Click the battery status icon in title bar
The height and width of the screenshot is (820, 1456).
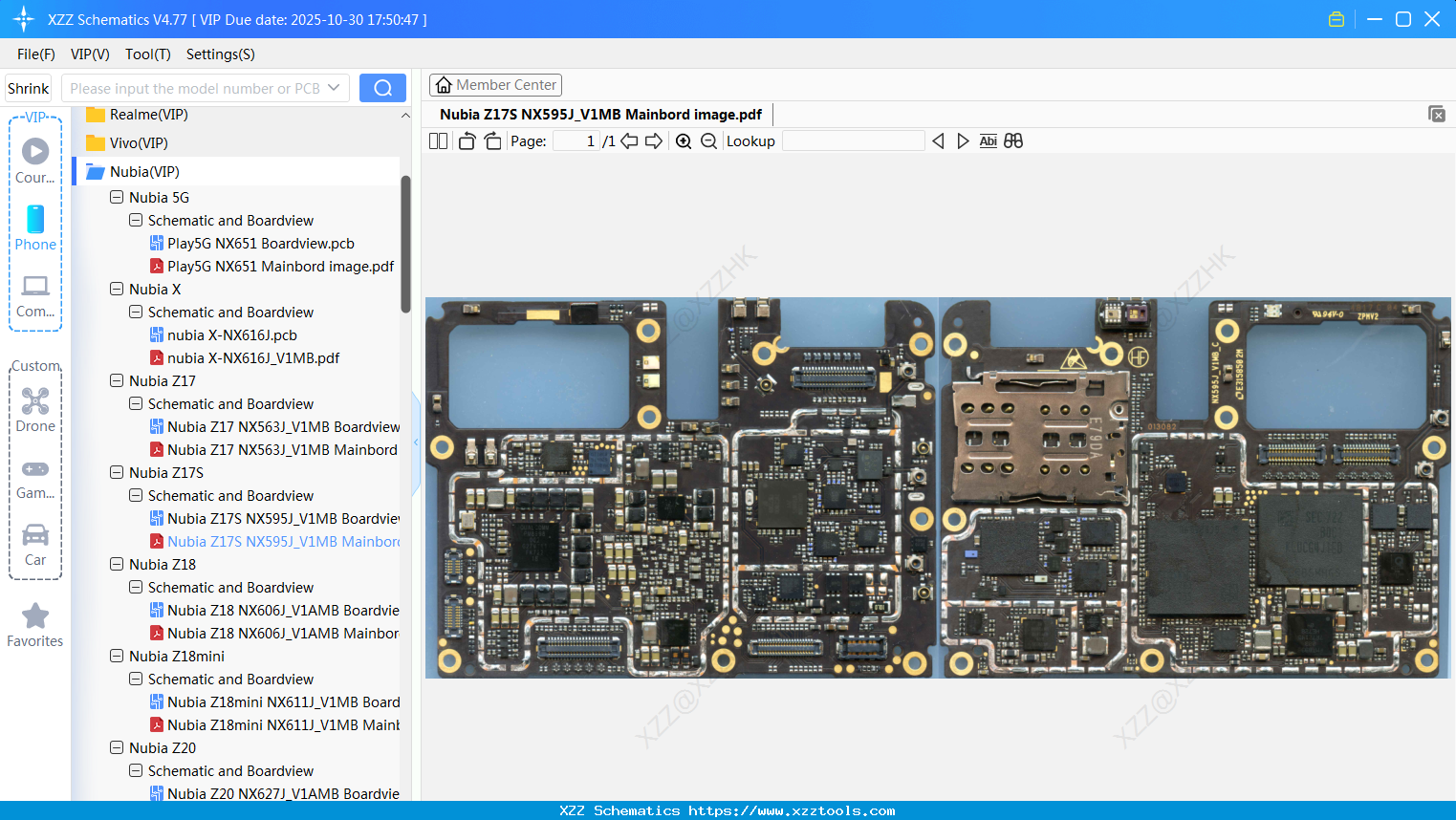(x=1336, y=18)
